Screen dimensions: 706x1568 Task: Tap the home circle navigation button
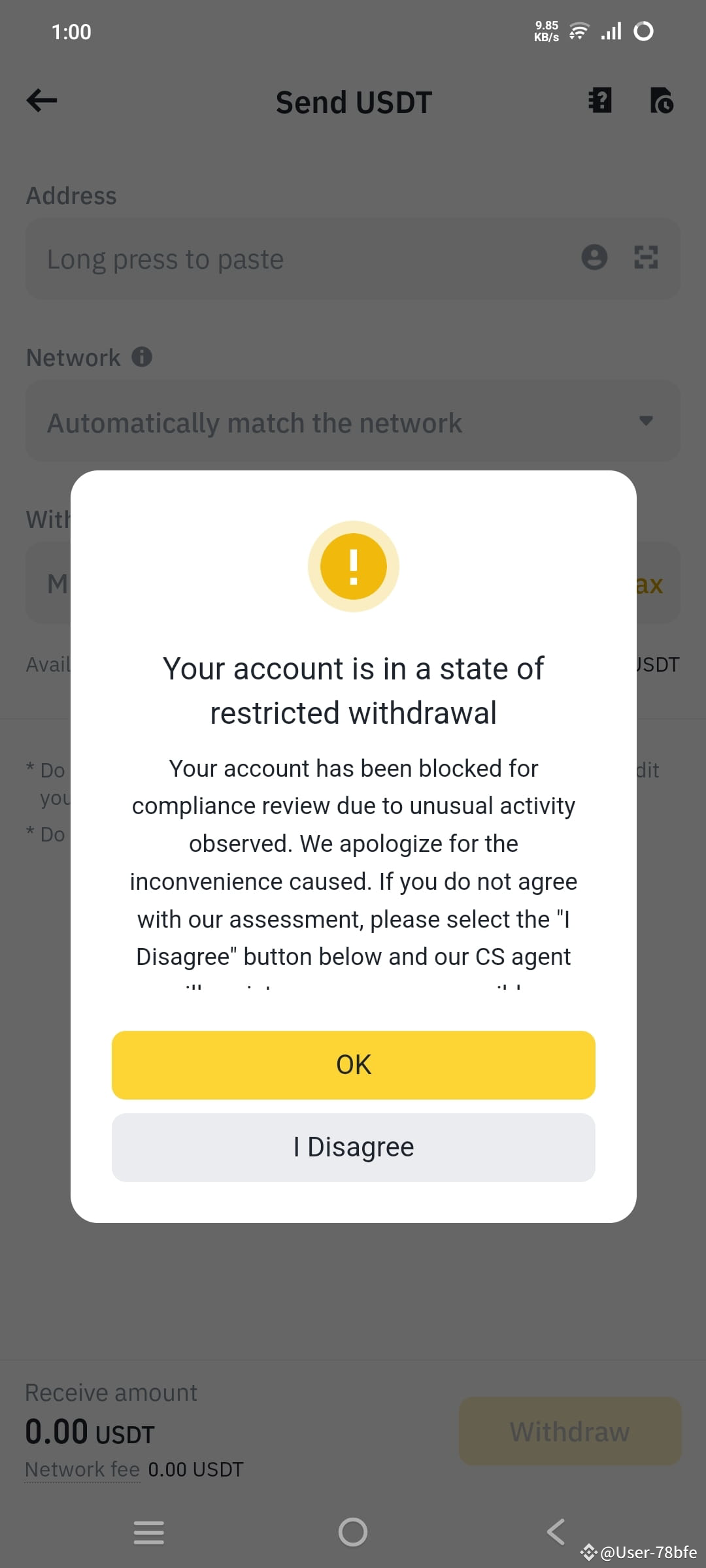pos(353,1531)
